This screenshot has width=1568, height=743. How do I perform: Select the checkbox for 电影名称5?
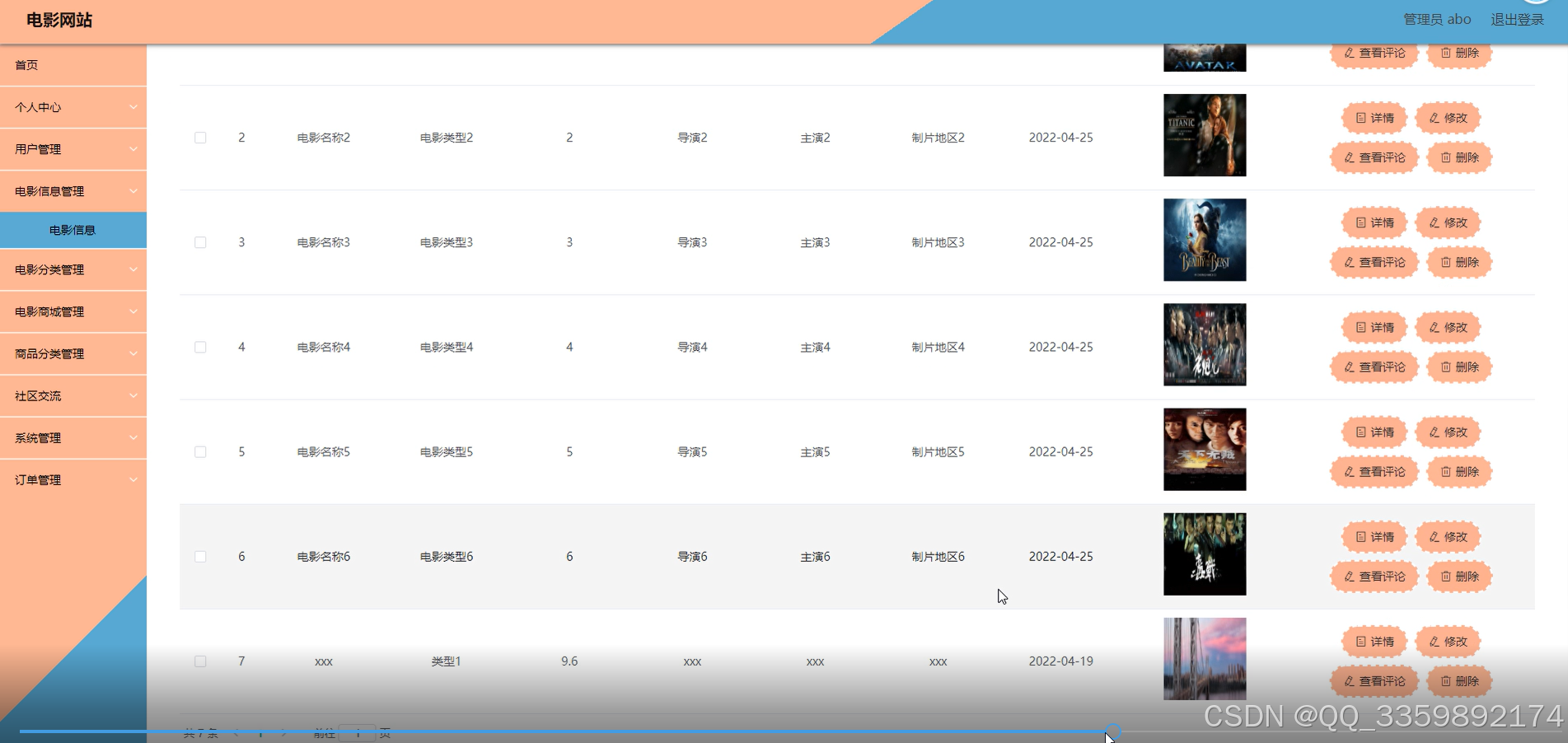199,451
